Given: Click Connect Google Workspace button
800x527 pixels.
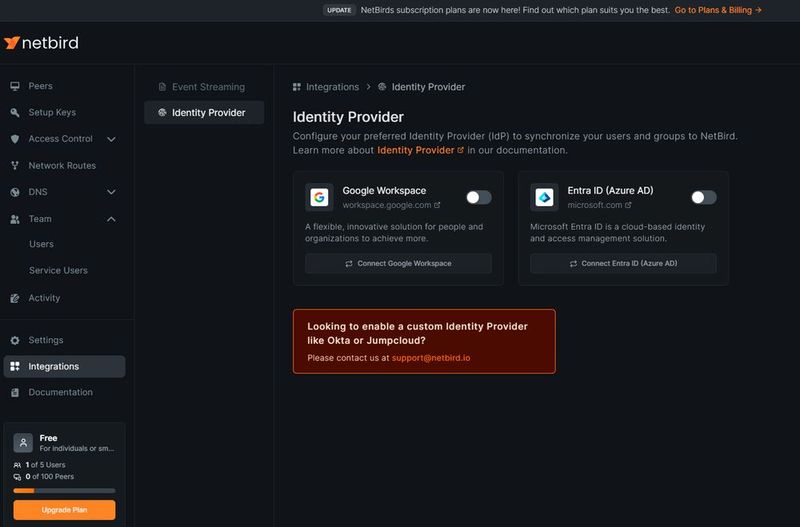Looking at the screenshot, I should pyautogui.click(x=398, y=264).
